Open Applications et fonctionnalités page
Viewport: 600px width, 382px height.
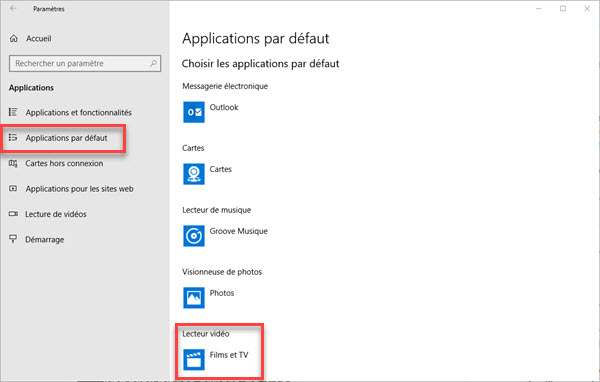click(x=78, y=112)
